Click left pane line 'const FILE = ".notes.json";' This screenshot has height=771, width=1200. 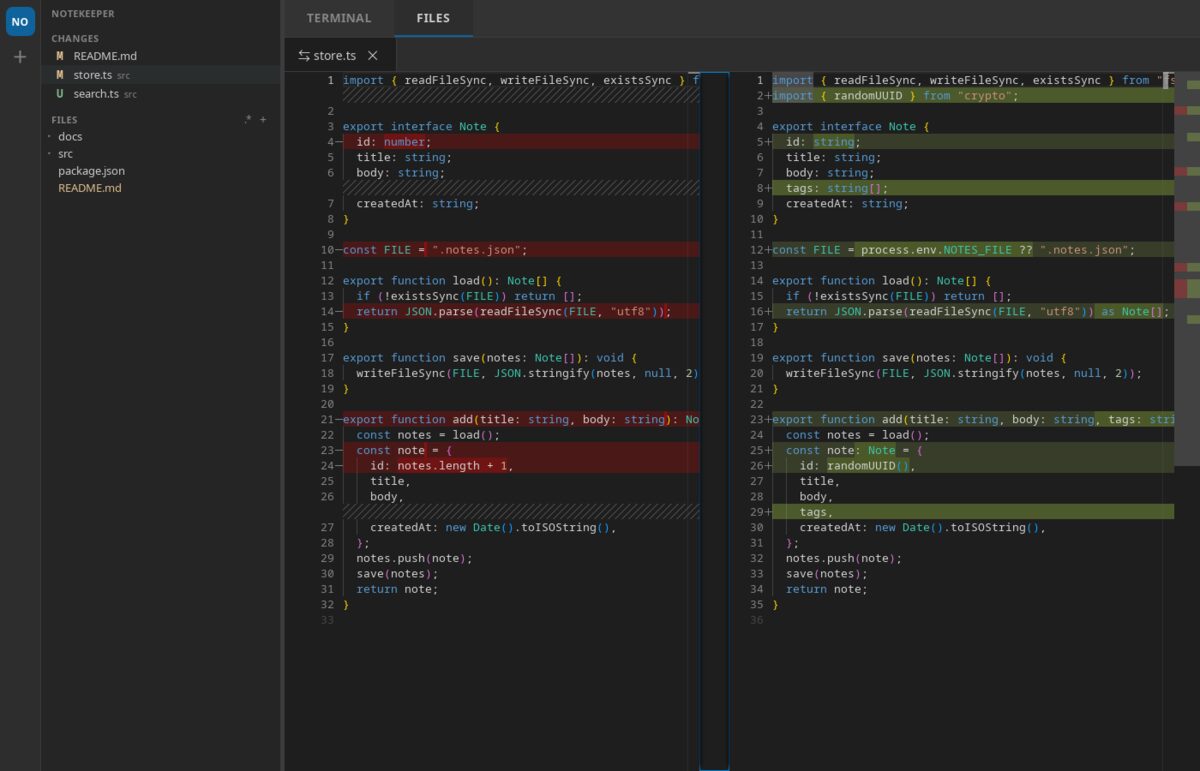(x=520, y=250)
